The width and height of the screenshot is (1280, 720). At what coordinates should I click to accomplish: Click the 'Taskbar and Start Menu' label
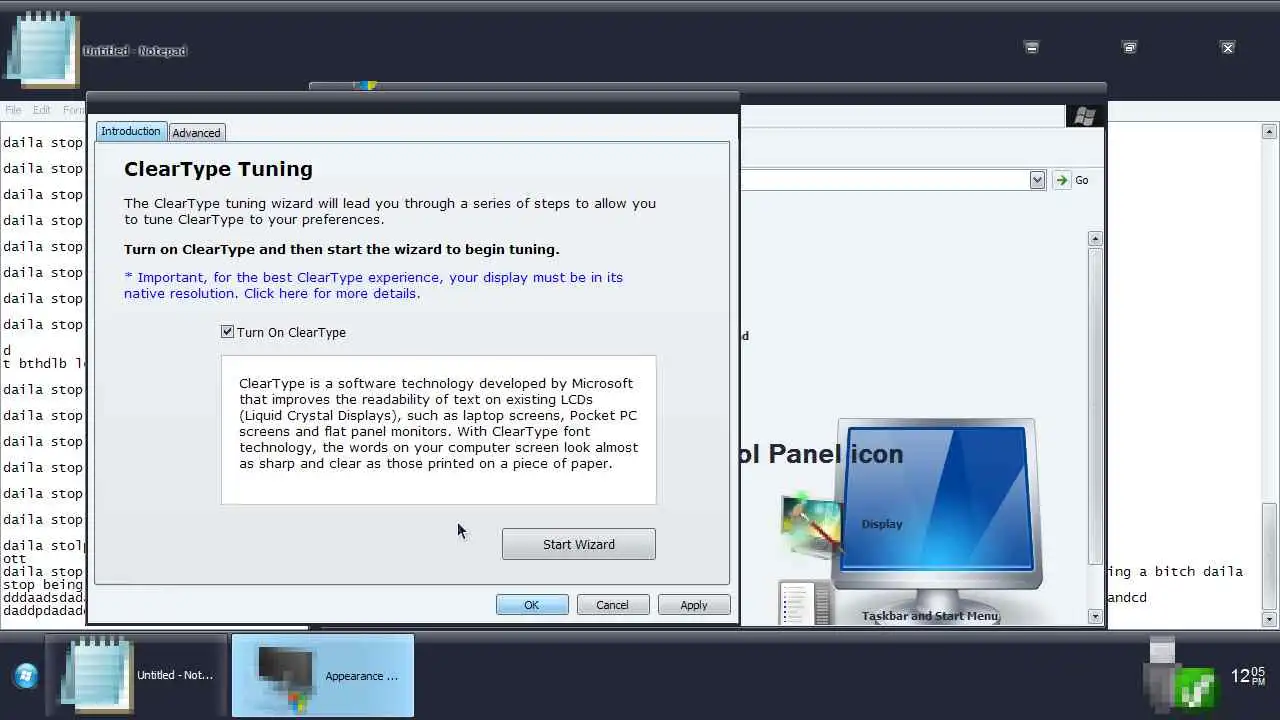[930, 616]
